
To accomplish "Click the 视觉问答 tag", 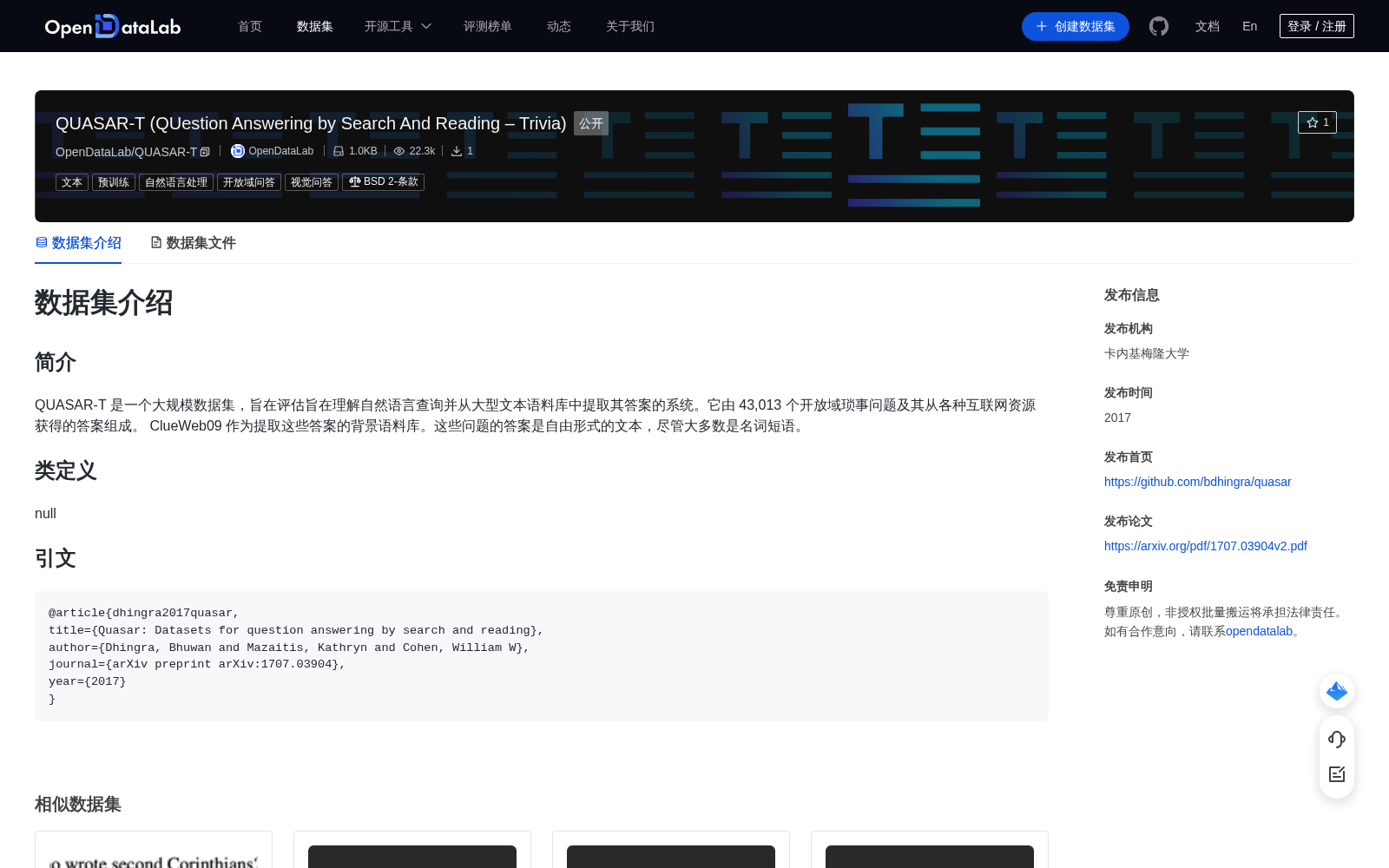I will 312,182.
